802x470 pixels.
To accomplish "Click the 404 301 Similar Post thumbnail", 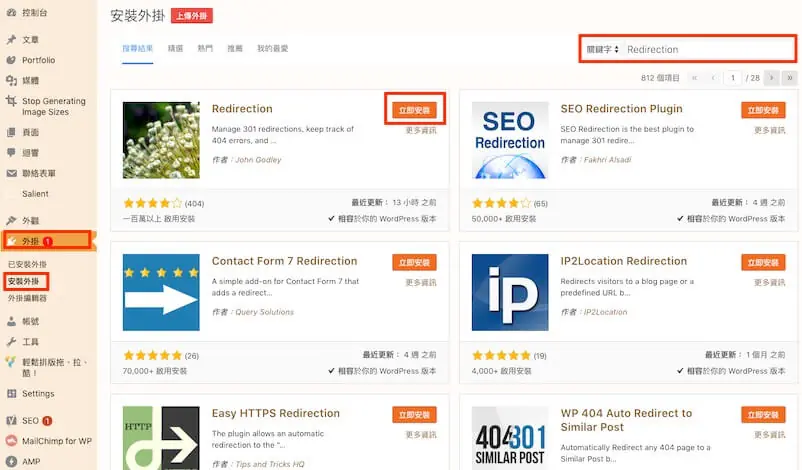I will point(510,438).
